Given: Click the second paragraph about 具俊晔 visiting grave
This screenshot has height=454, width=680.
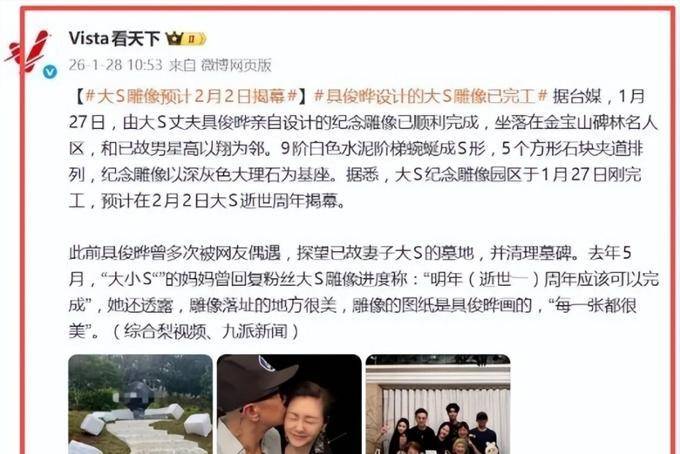Looking at the screenshot, I should coord(363,292).
